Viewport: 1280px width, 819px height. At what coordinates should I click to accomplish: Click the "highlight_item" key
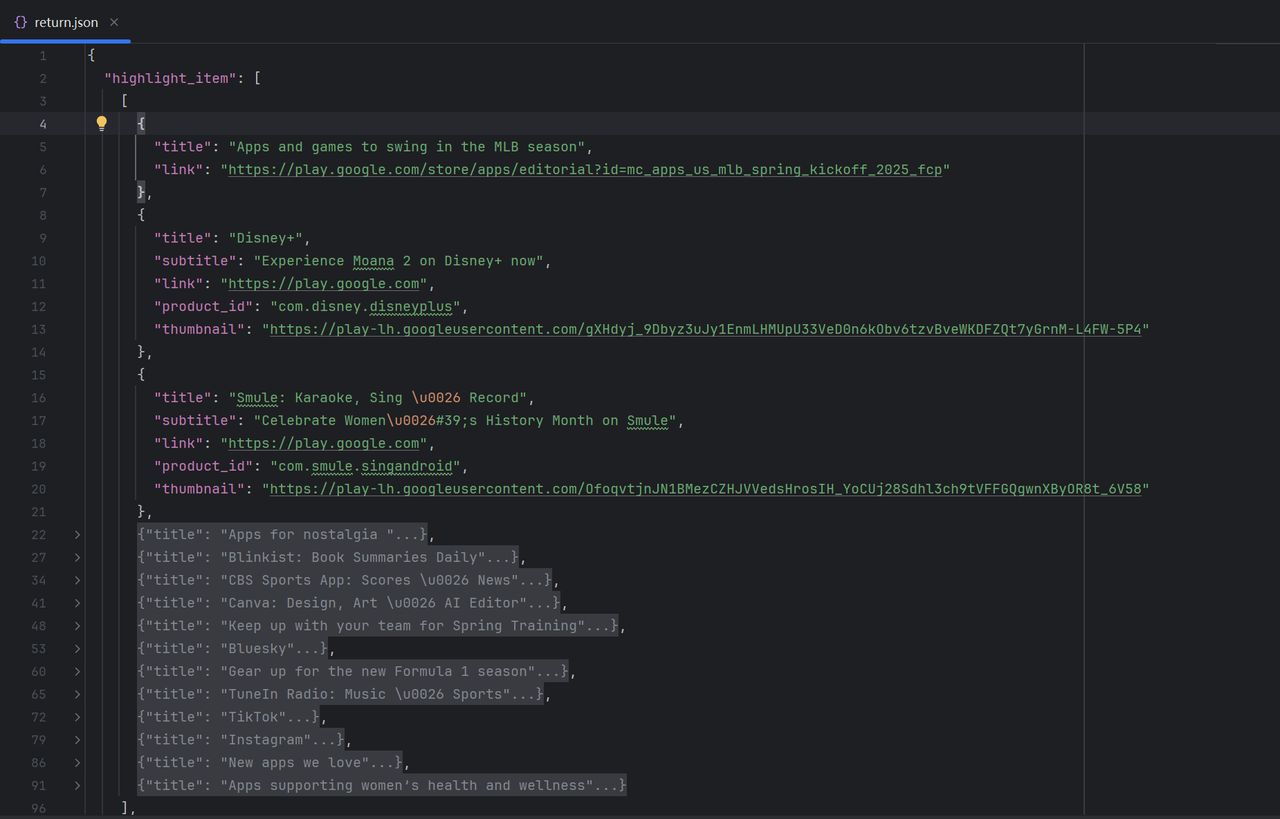170,78
